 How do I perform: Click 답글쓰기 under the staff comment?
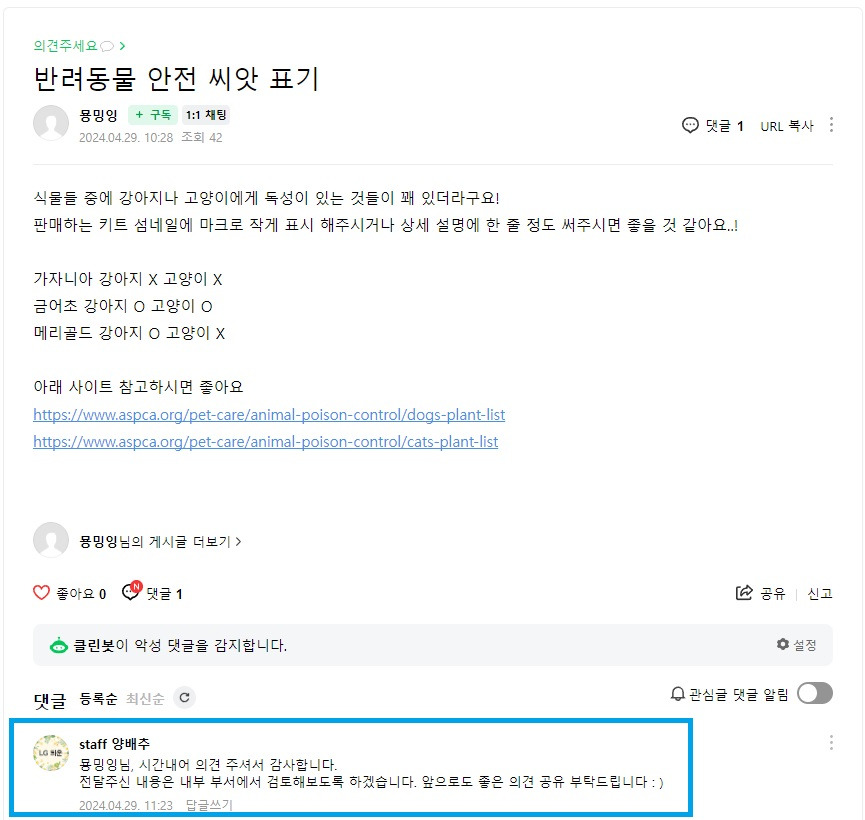point(209,805)
